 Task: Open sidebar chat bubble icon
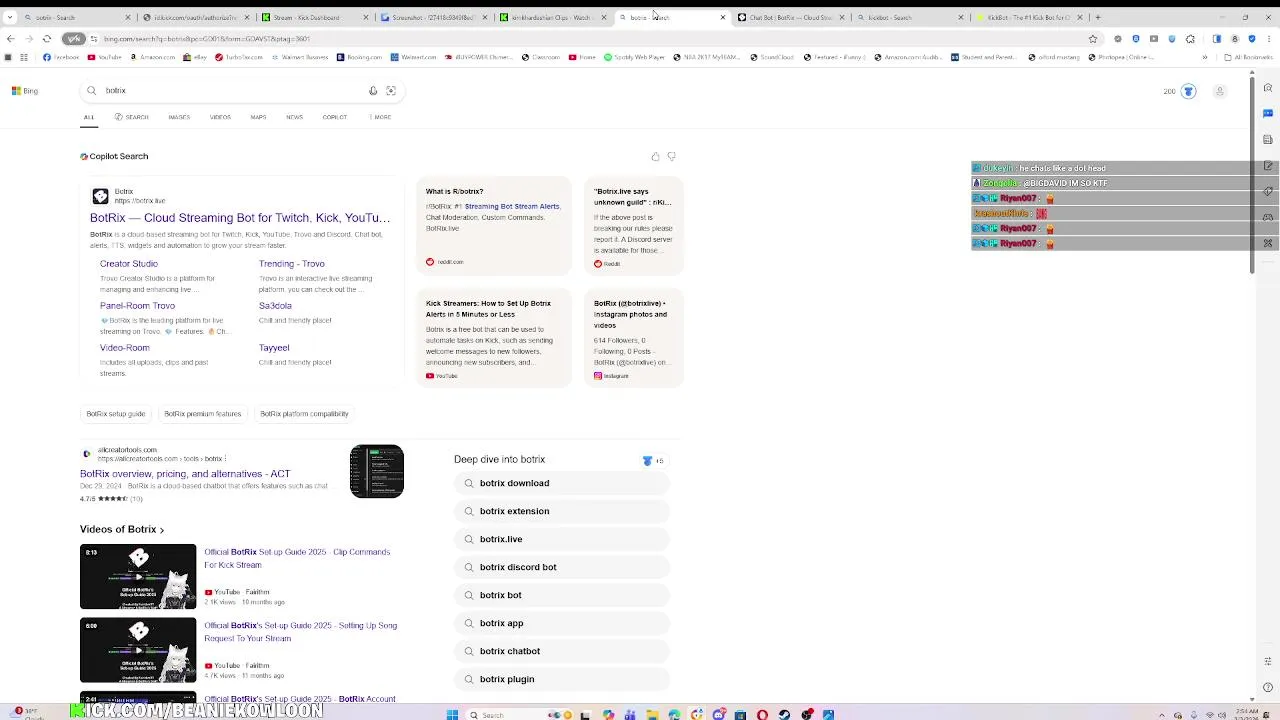[x=1268, y=114]
